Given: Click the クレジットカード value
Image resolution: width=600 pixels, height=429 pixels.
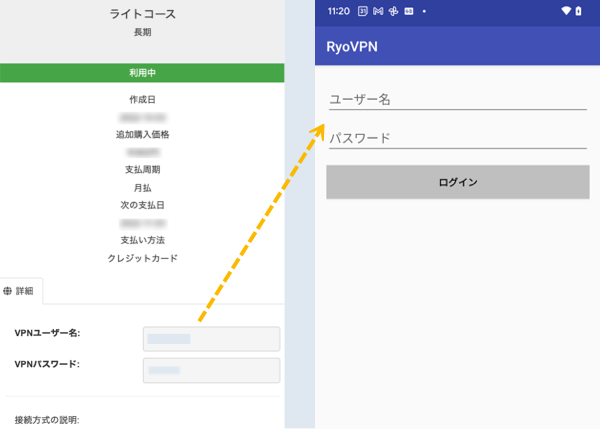Looking at the screenshot, I should click(x=142, y=258).
